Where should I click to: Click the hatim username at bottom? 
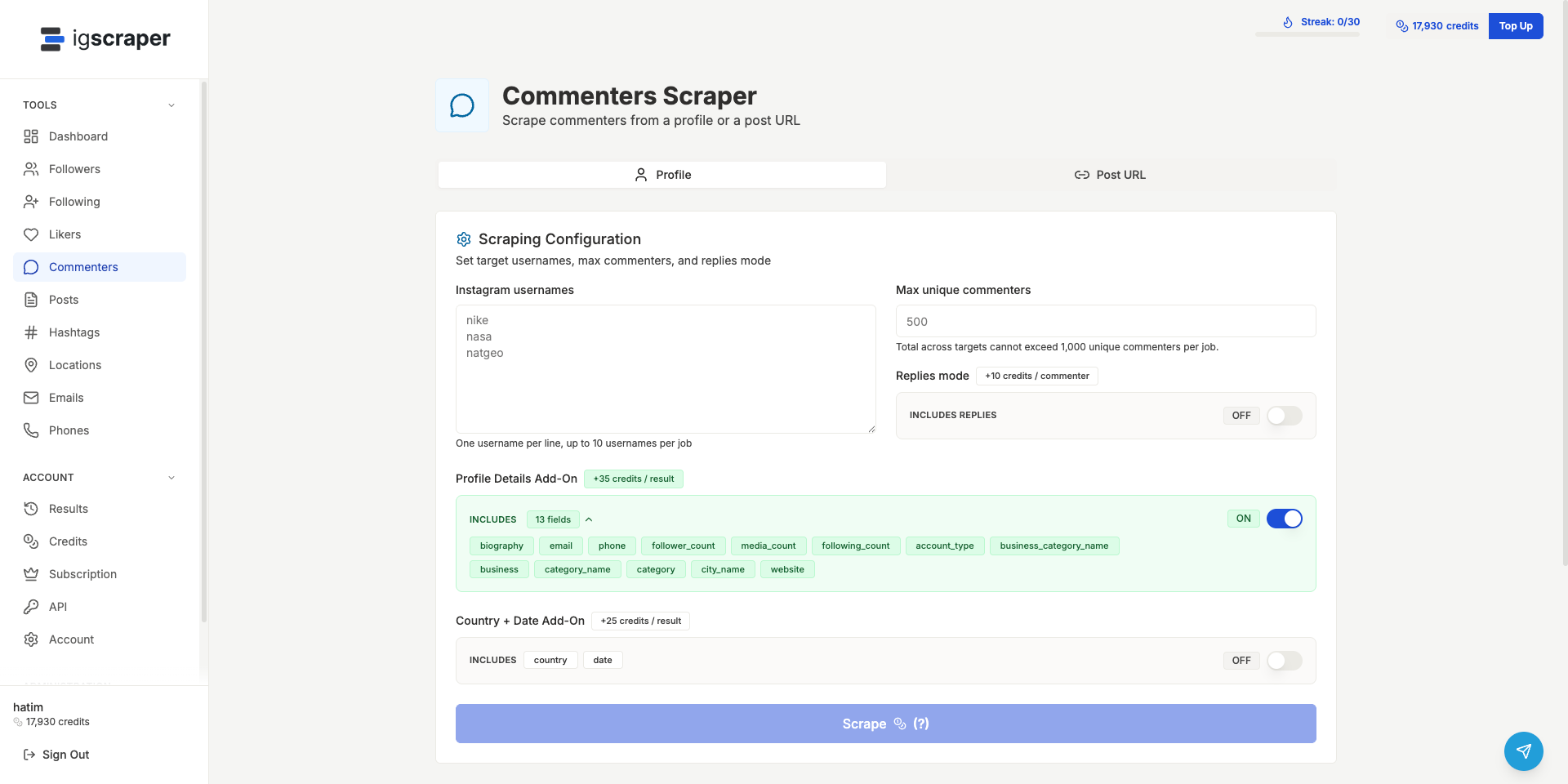[29, 707]
